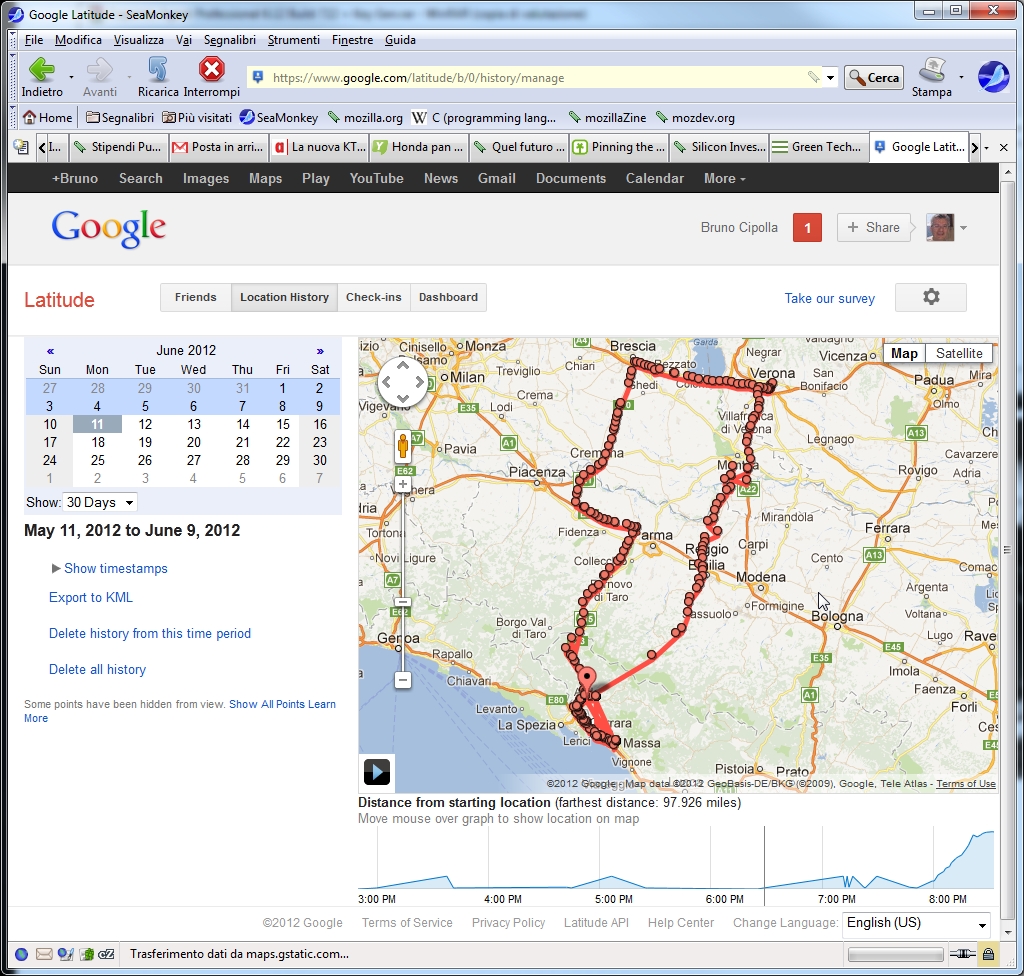Expand Show timestamps
The height and width of the screenshot is (976, 1024).
[109, 568]
